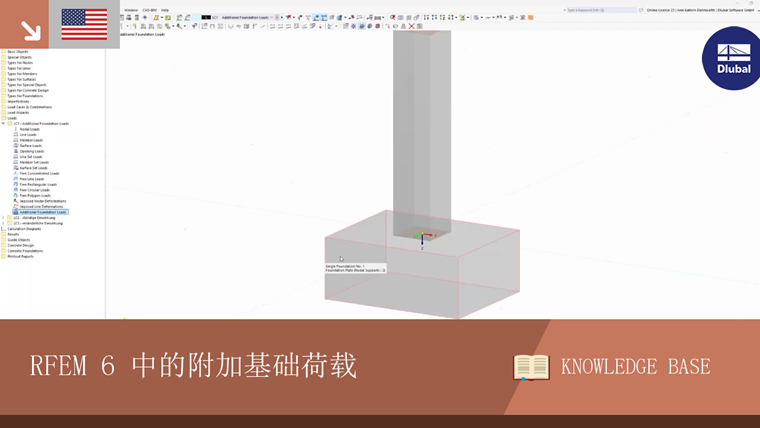760x428 pixels.
Task: Open the Load Wizards folder
Action: pyautogui.click(x=16, y=113)
